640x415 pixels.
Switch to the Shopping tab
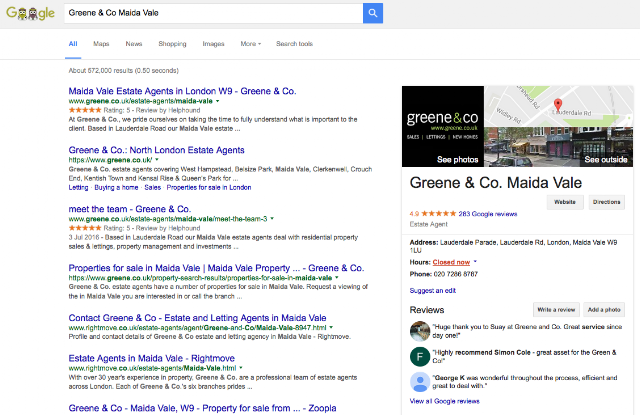172,44
